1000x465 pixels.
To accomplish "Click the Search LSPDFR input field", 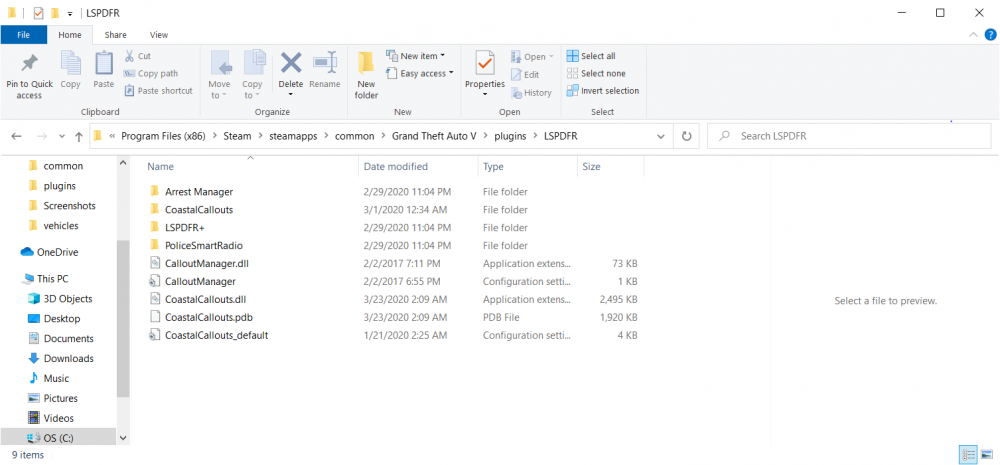I will 850,136.
